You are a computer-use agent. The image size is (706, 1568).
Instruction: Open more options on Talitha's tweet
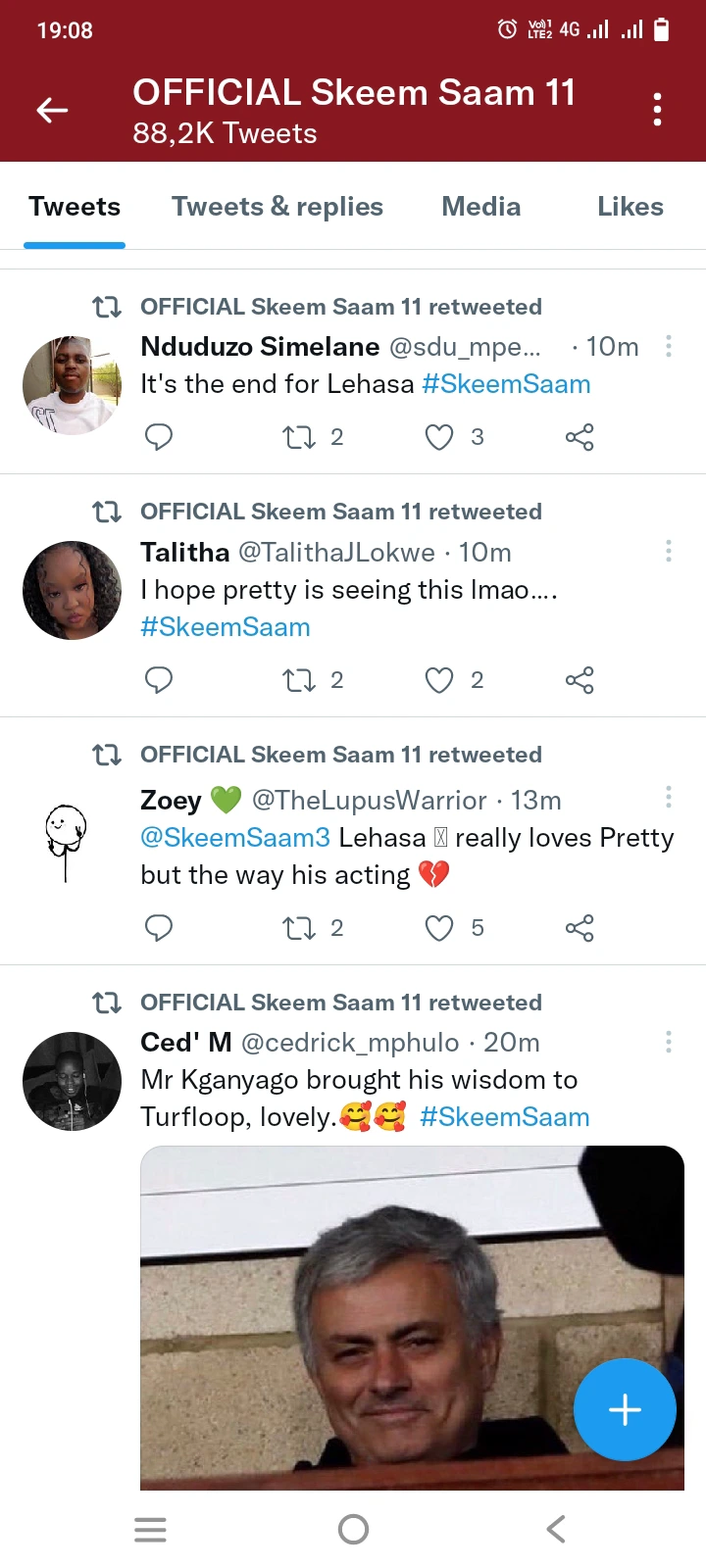(669, 551)
